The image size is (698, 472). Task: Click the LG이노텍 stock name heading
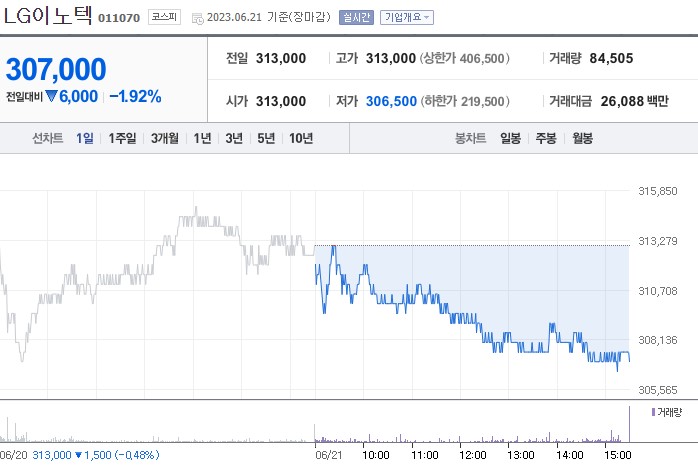[47, 16]
